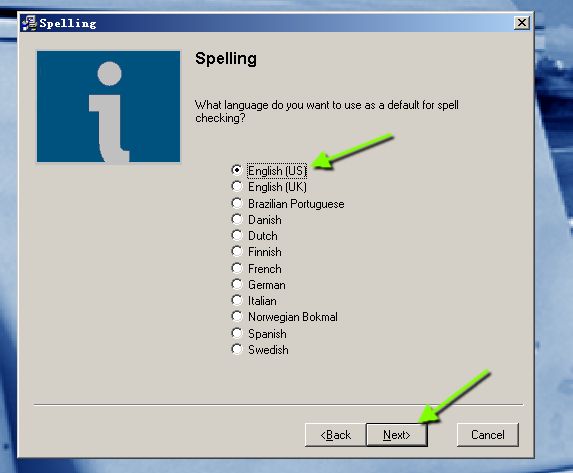
Task: Click the 'What language do you want' prompt
Action: point(326,111)
